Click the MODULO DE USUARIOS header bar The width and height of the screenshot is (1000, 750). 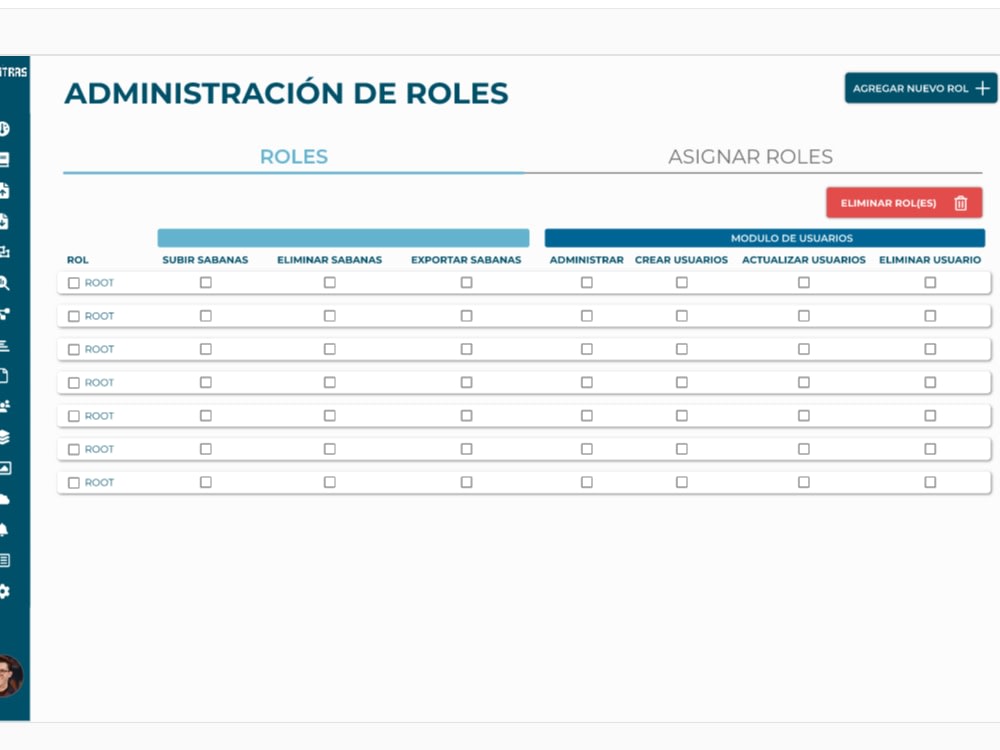pyautogui.click(x=765, y=238)
